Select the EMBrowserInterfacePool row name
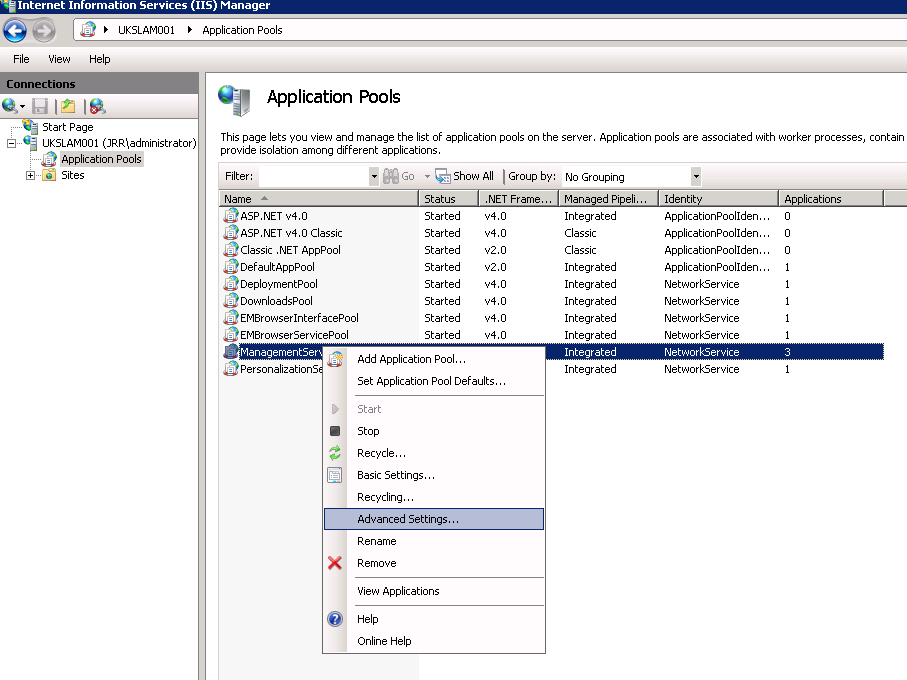Viewport: 907px width, 680px height. (x=299, y=318)
